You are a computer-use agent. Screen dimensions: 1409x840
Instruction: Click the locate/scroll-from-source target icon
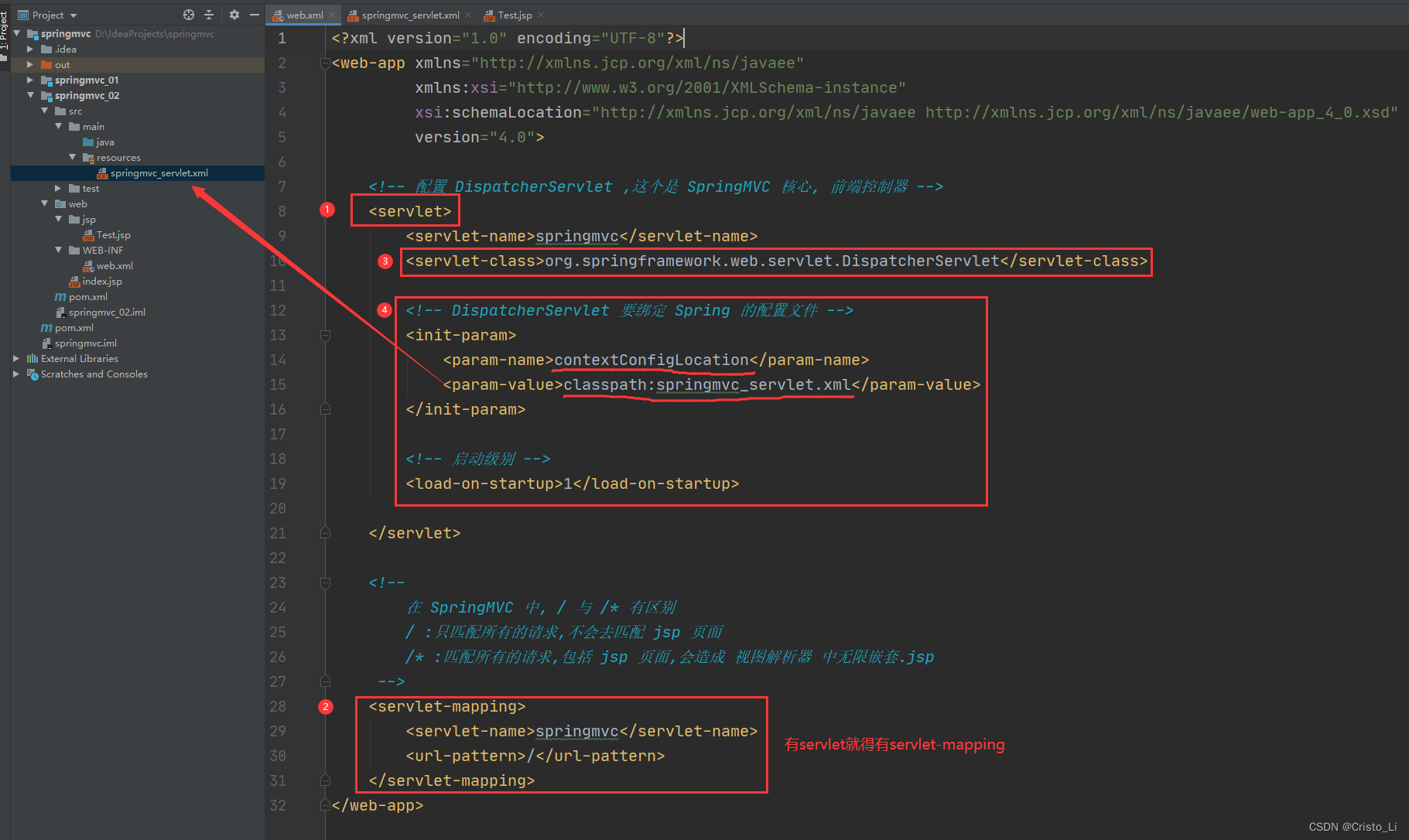189,15
